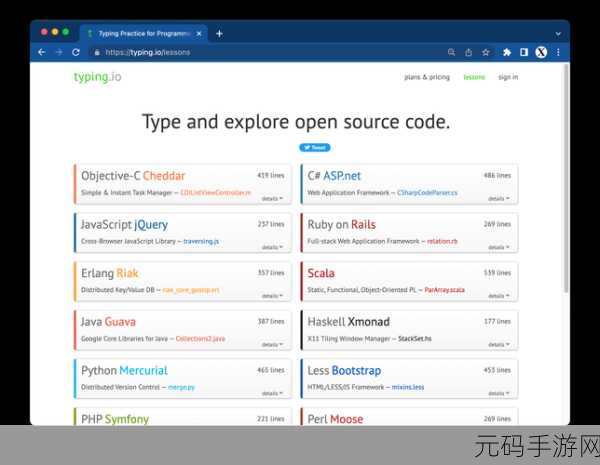
Task: Toggle the browser side panel icon
Action: (x=524, y=52)
